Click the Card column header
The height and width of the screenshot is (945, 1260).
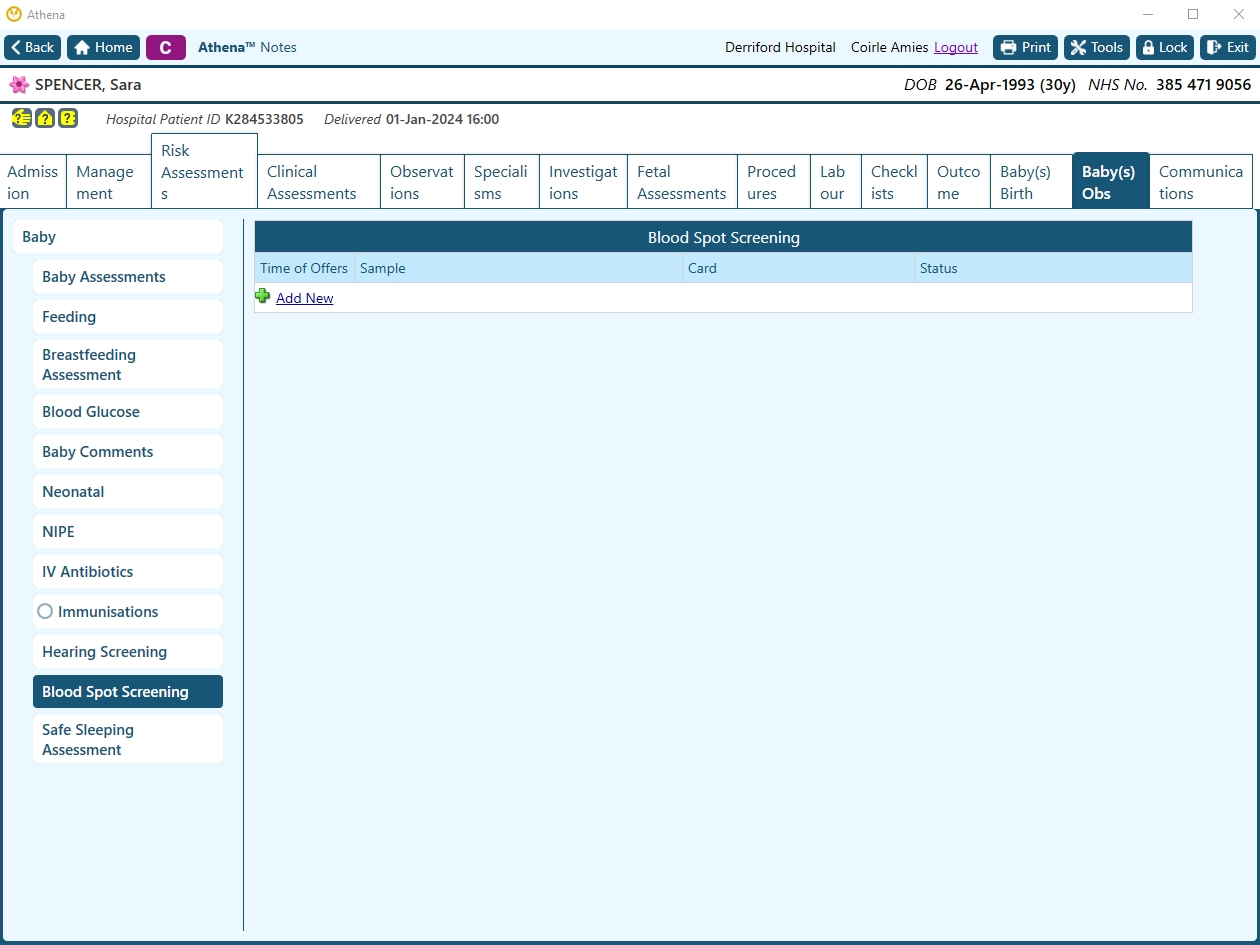tap(798, 268)
